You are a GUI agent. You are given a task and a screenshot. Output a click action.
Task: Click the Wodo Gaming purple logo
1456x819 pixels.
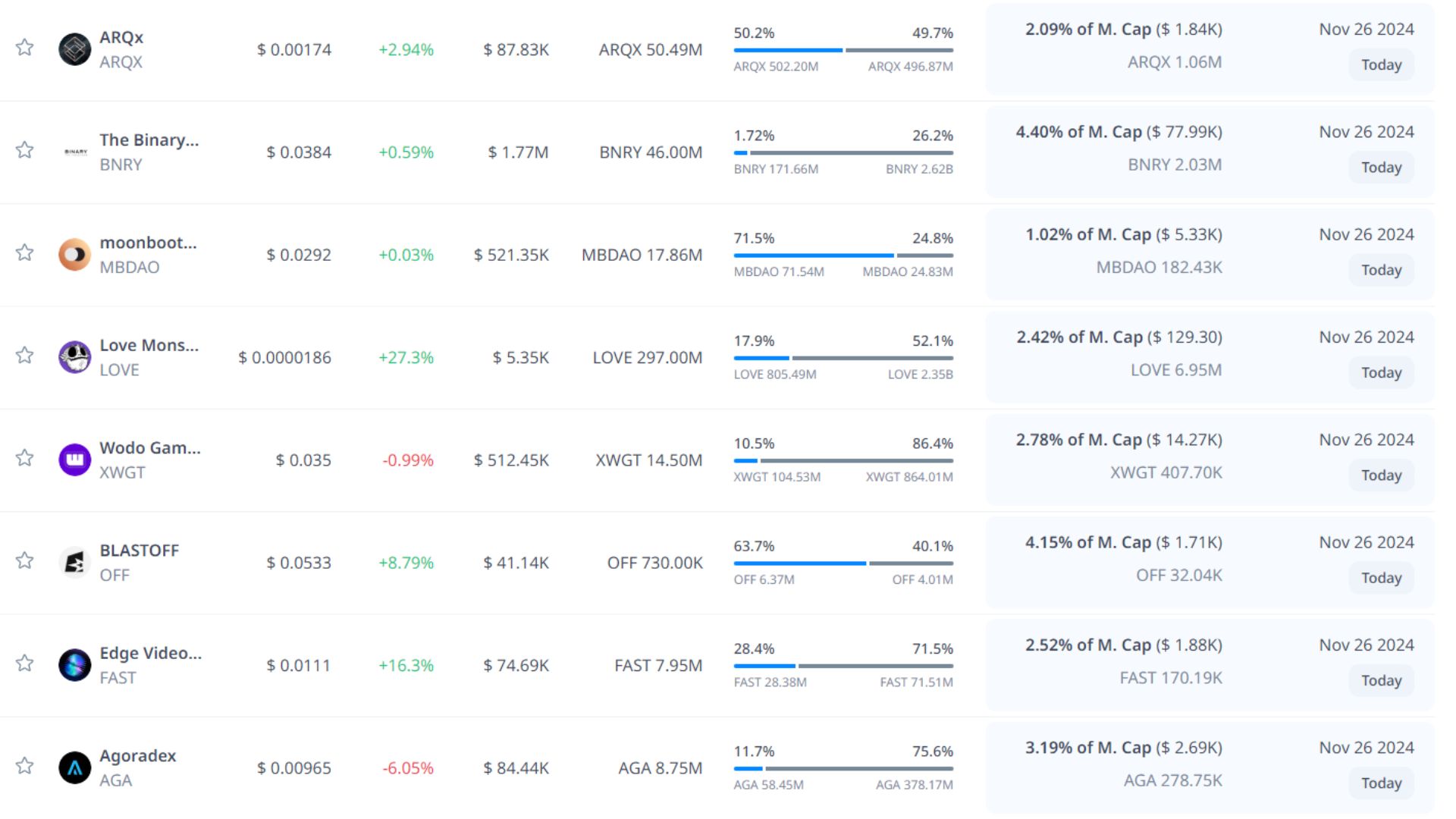coord(74,460)
